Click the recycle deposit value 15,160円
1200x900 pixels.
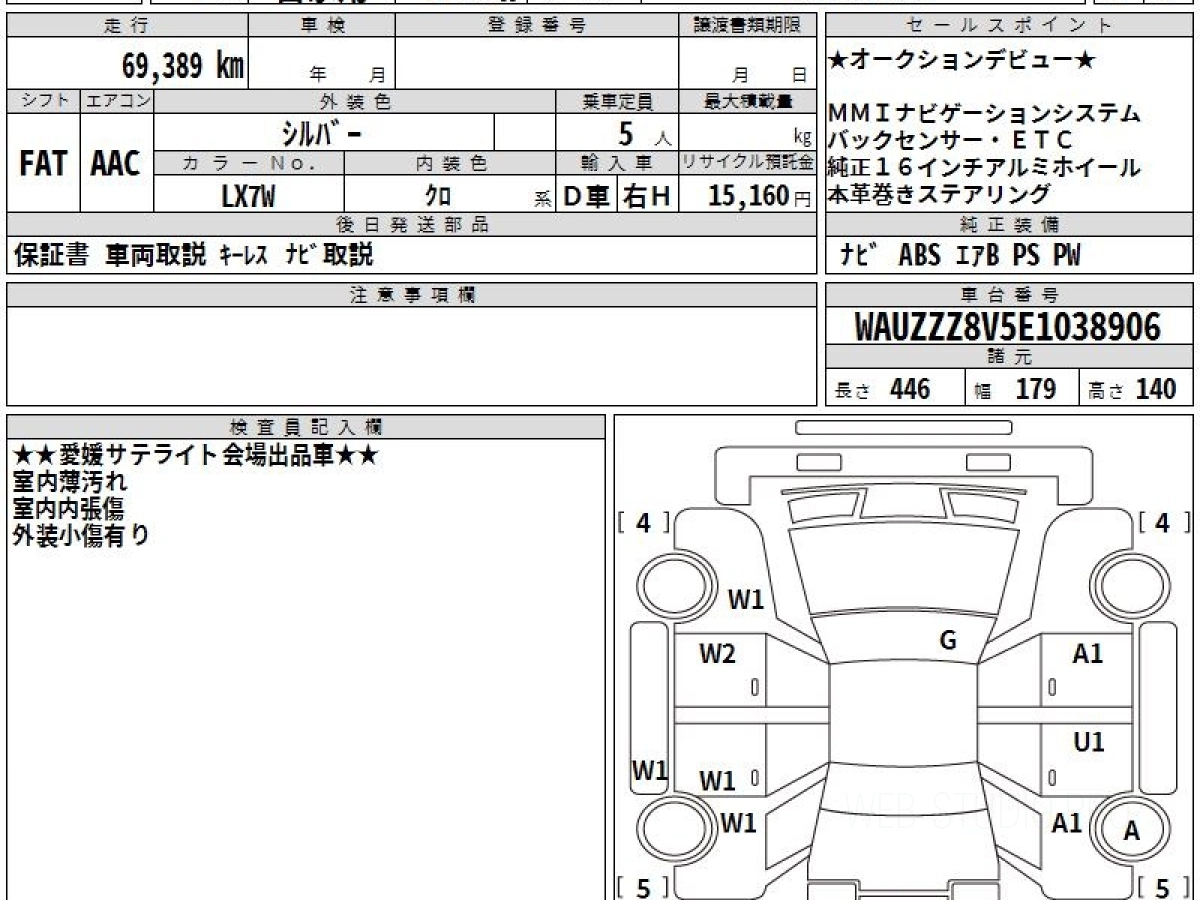click(x=759, y=196)
